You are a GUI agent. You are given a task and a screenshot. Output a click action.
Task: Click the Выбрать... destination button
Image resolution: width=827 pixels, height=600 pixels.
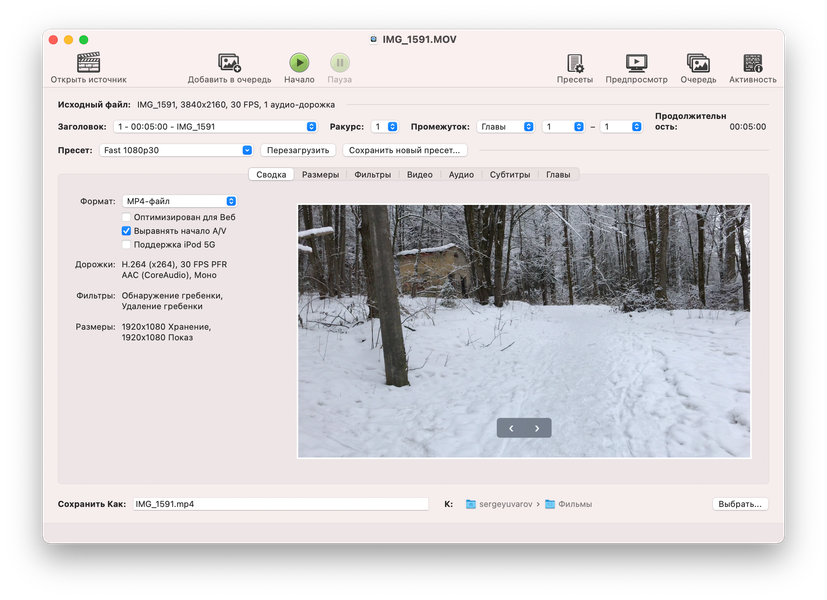[740, 504]
